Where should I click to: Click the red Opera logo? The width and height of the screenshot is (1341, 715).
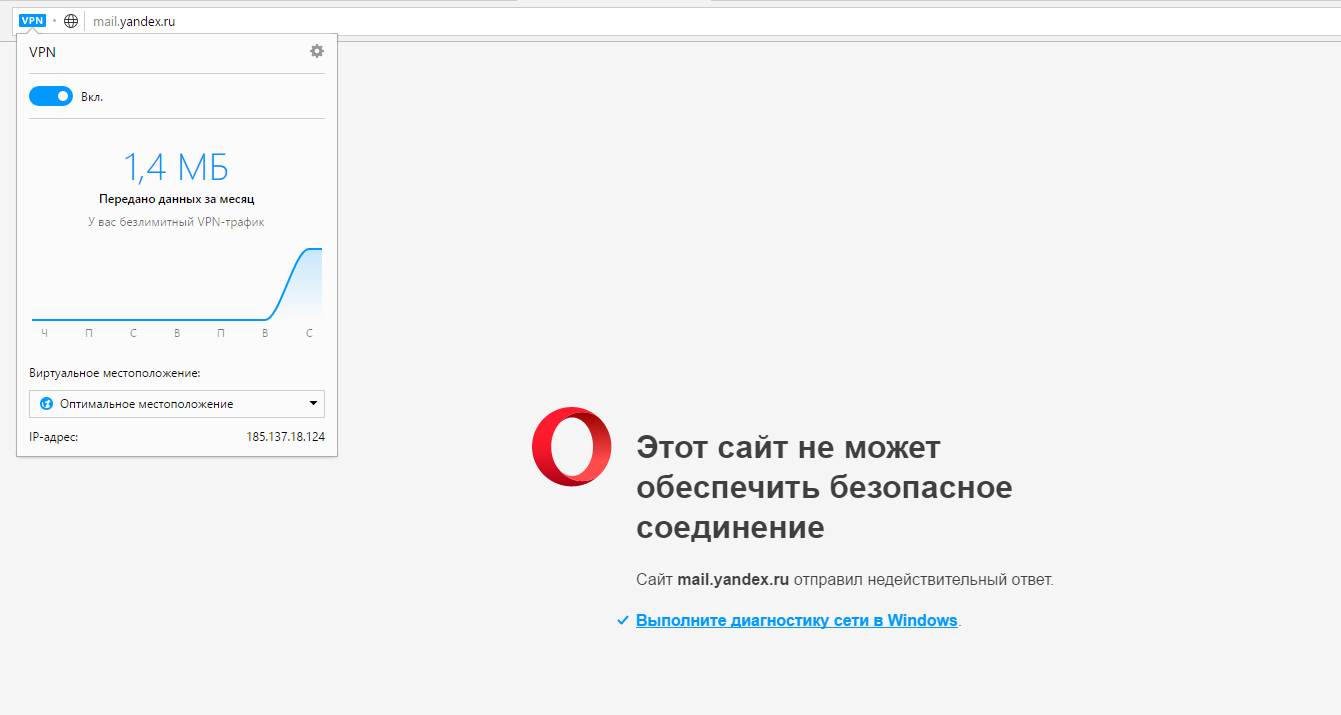(x=572, y=447)
